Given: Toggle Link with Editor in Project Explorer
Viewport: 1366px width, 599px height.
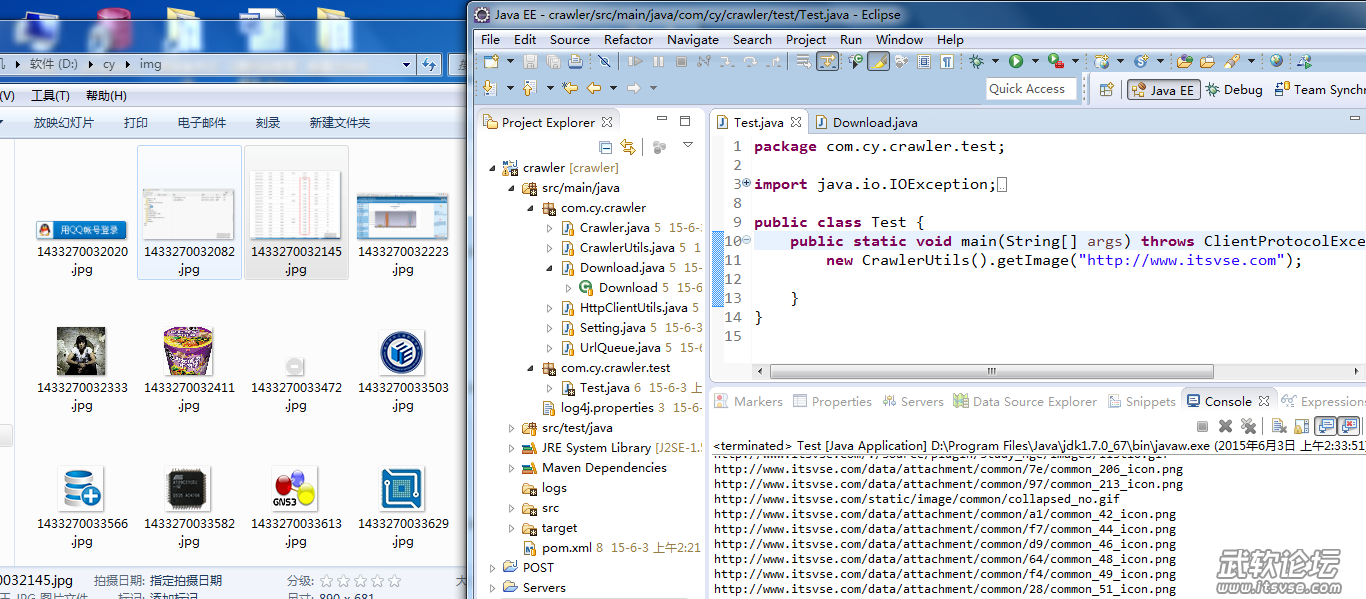Looking at the screenshot, I should pos(628,147).
